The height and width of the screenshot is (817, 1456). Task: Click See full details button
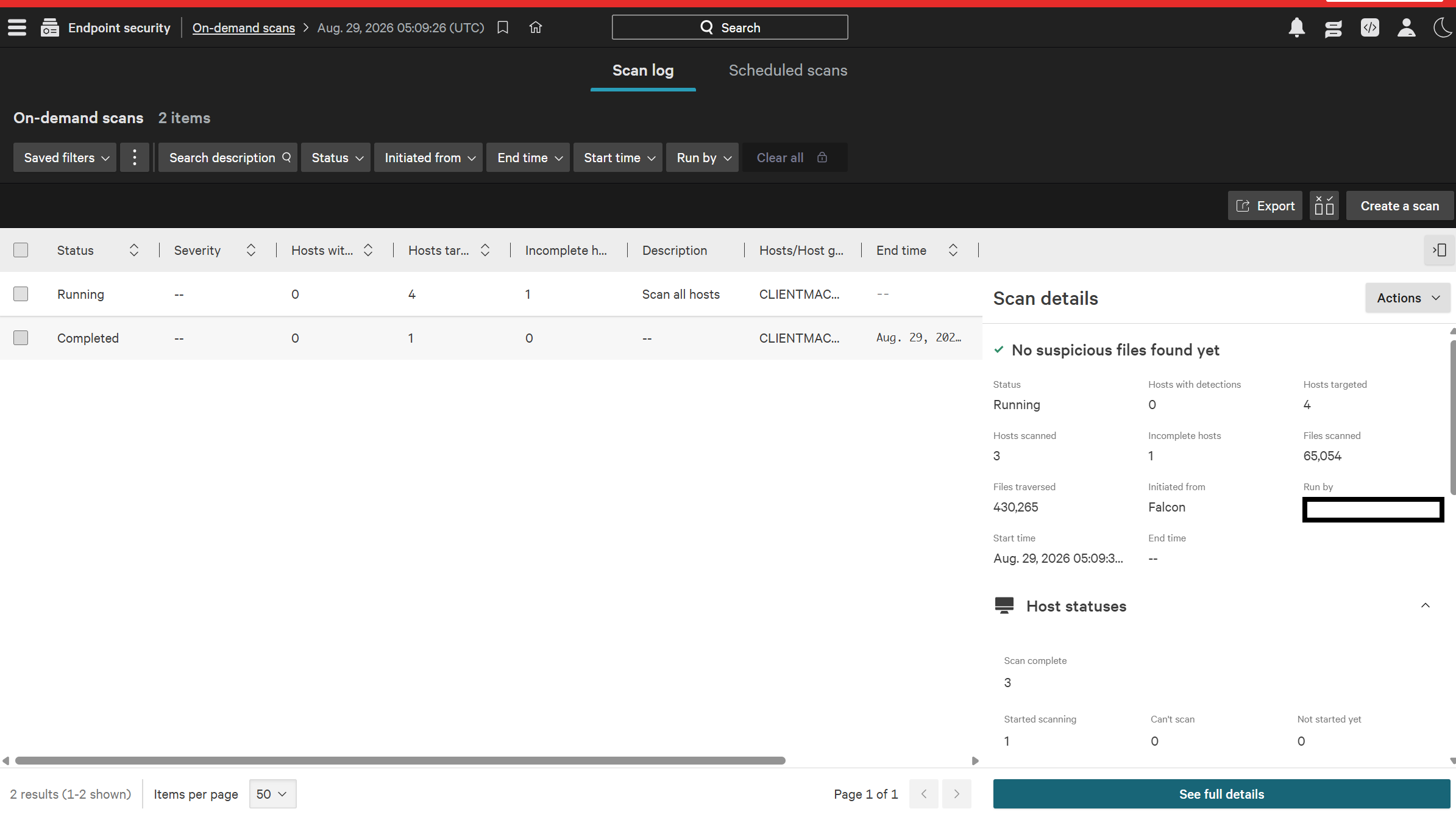[x=1221, y=794]
